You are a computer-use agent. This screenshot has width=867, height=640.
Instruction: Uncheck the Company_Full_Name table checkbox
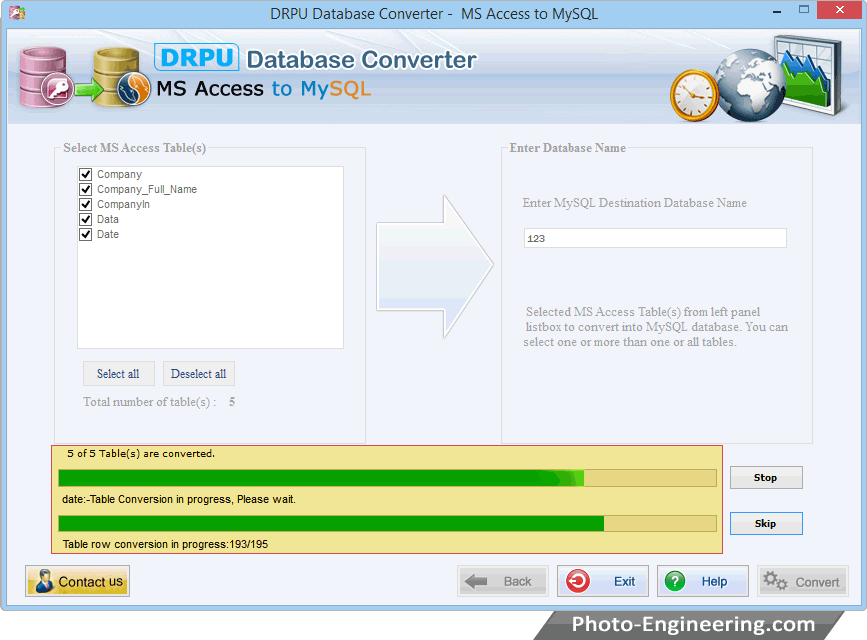(85, 189)
